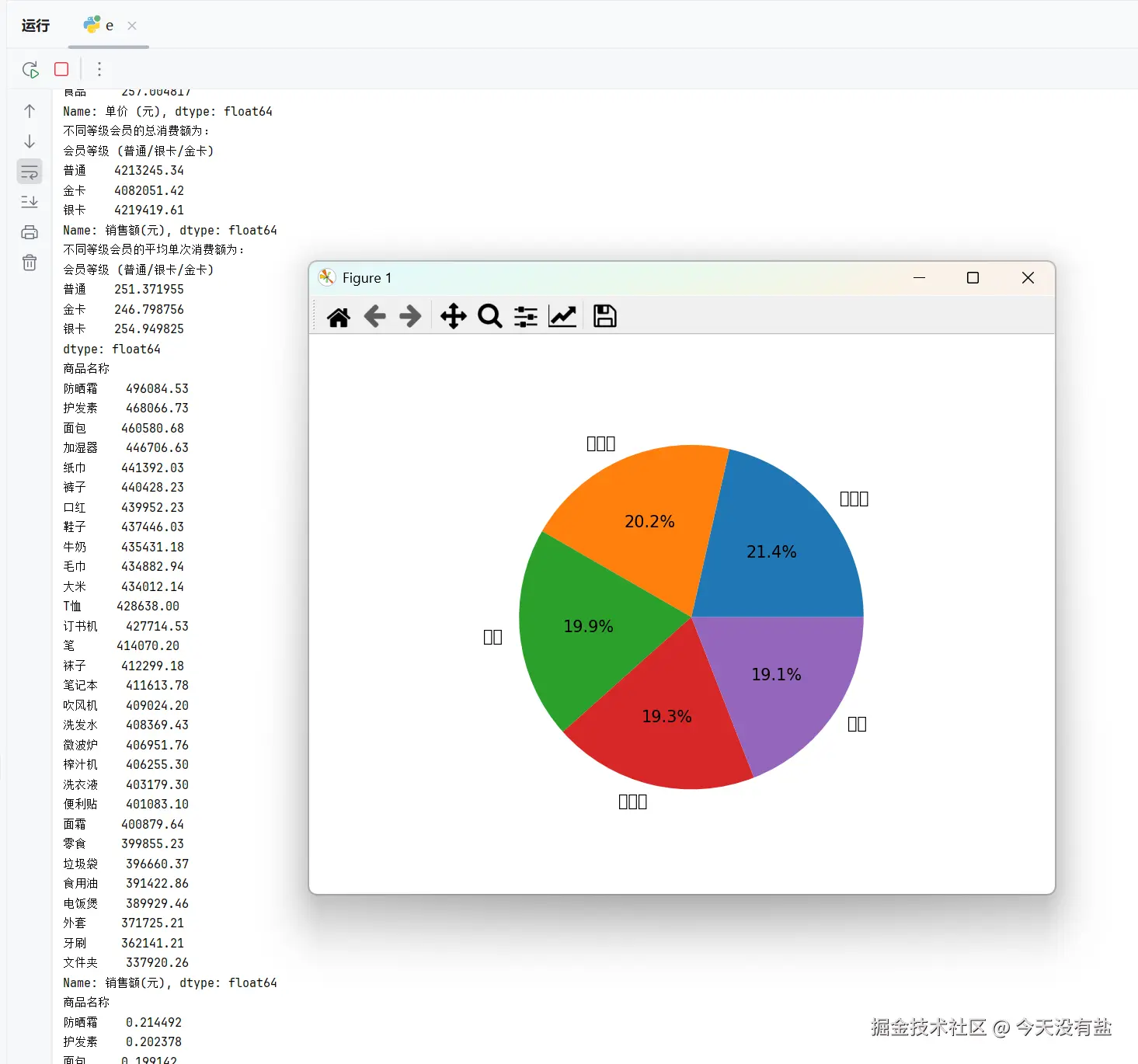The width and height of the screenshot is (1138, 1064).
Task: Save the figure with the floppy icon
Action: click(x=605, y=316)
